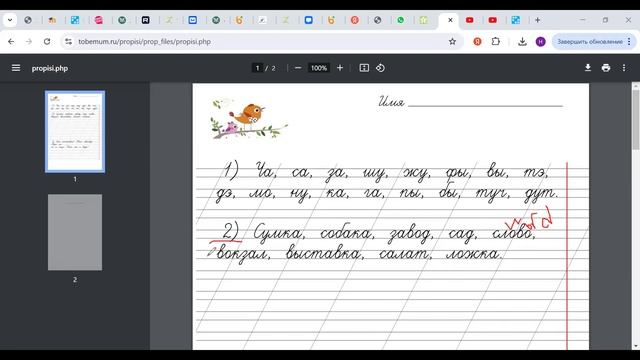
Task: Switch to the pink icon tab
Action: point(98,20)
